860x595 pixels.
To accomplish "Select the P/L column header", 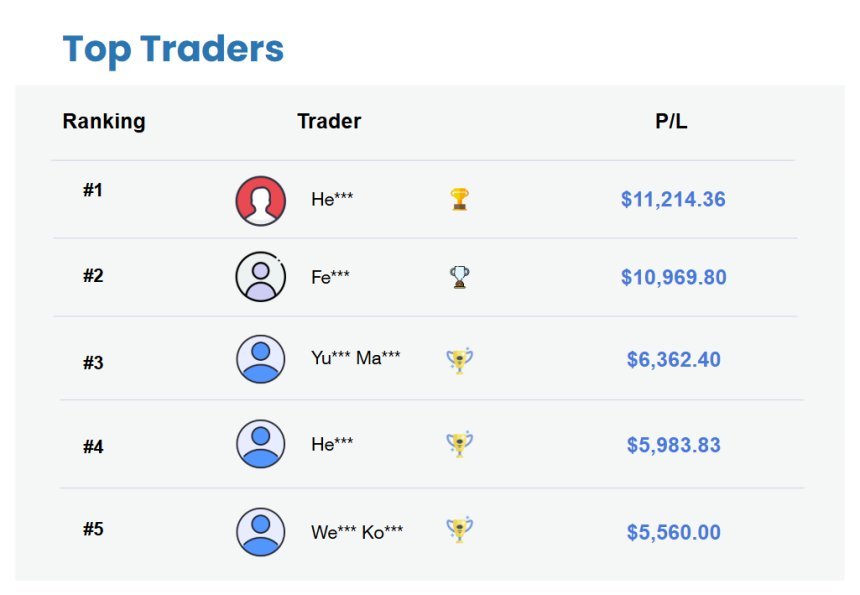I will click(x=671, y=121).
